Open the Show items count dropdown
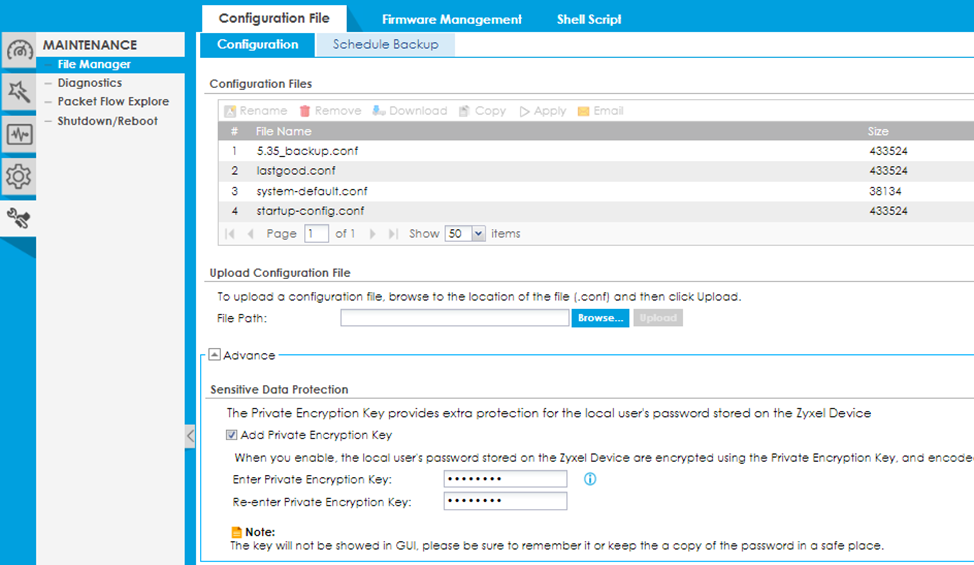The height and width of the screenshot is (565, 974). [x=478, y=234]
